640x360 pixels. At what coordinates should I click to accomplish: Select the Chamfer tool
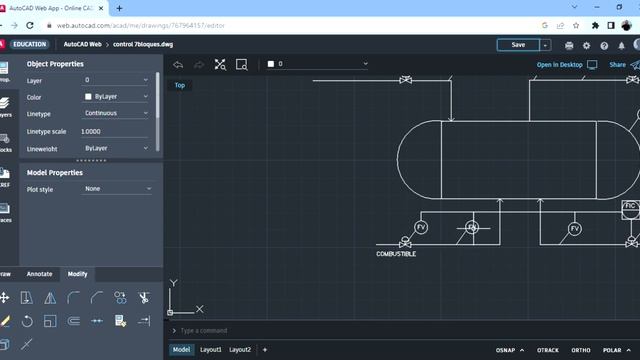pyautogui.click(x=97, y=298)
